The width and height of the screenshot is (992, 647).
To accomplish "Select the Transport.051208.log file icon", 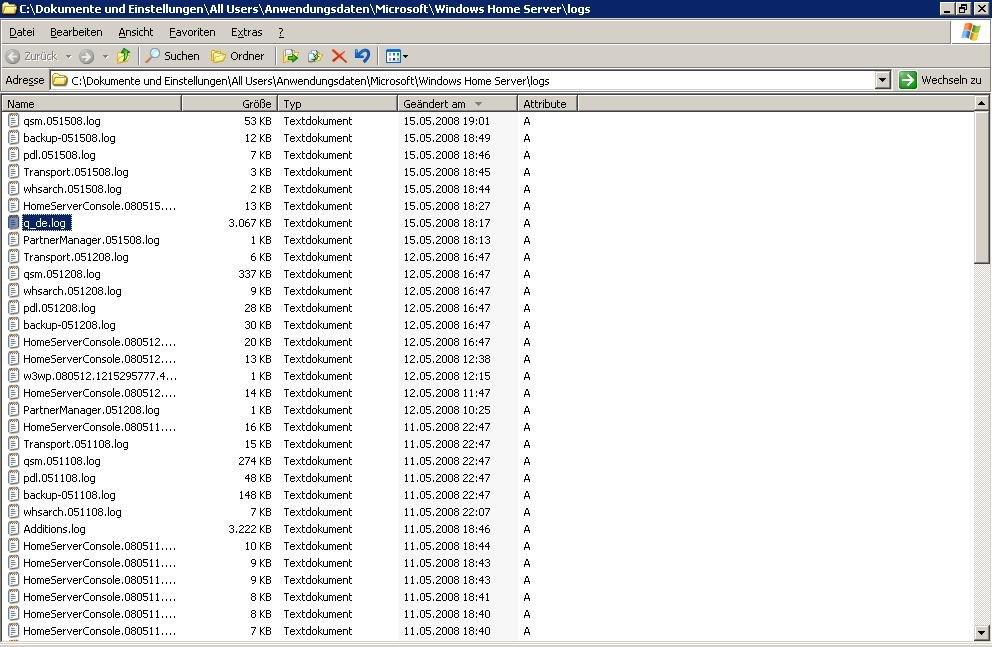I will coord(13,257).
